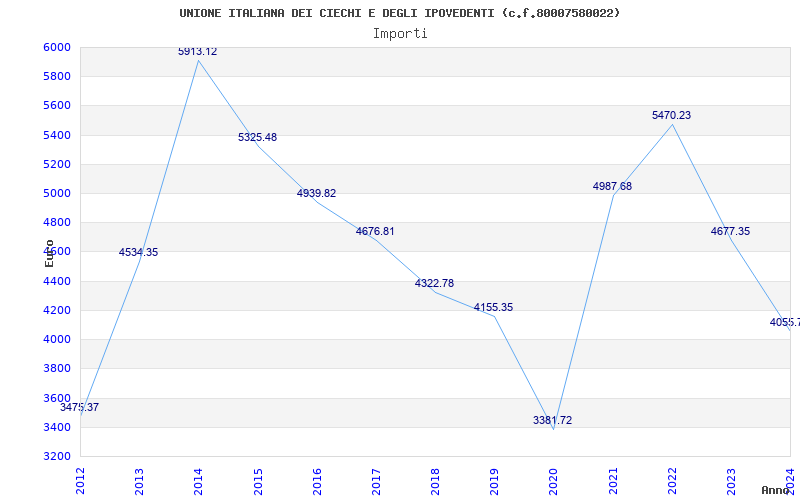
Task: Click the Importi subtitle
Action: point(400,34)
